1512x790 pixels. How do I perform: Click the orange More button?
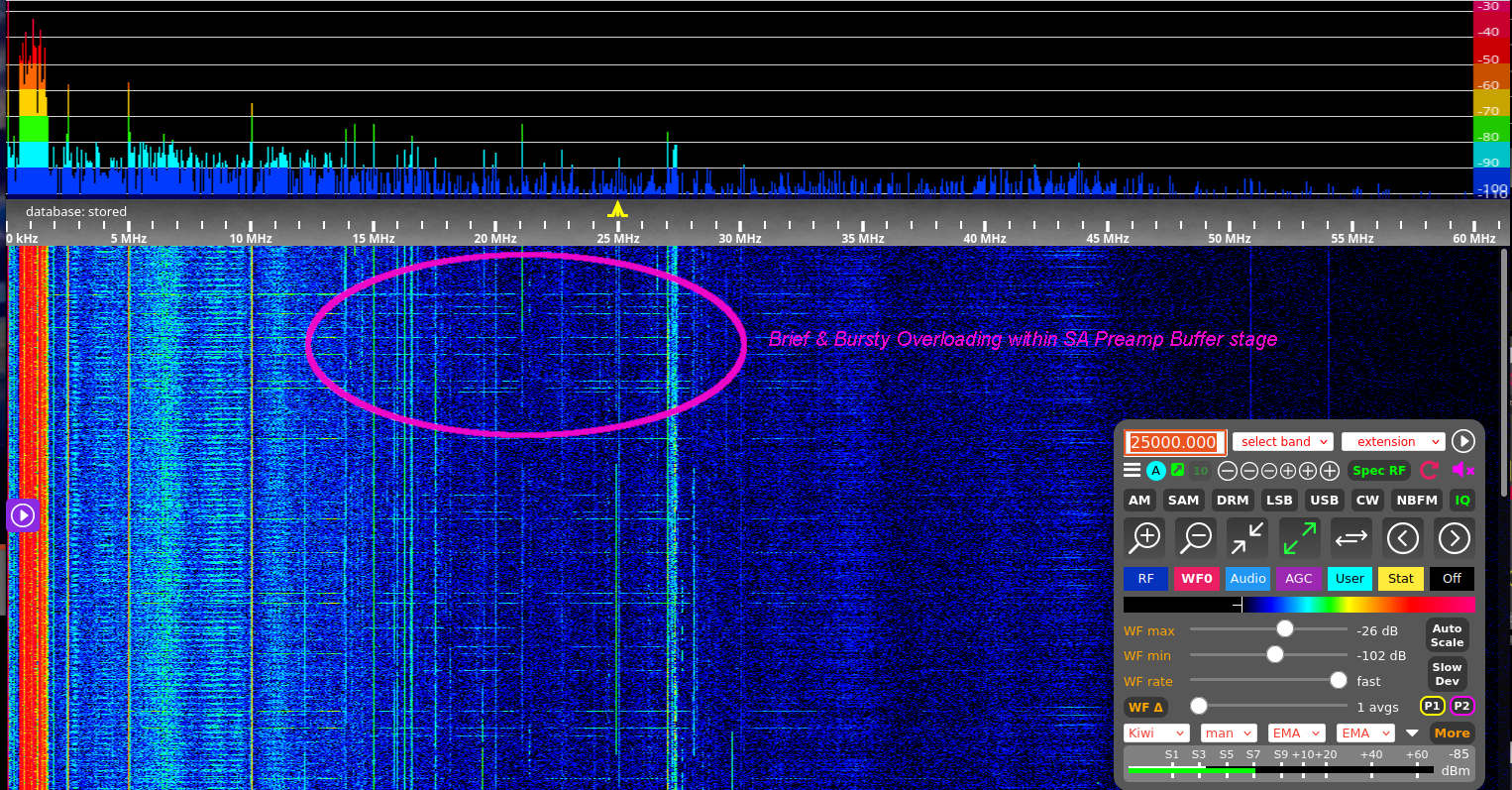(1452, 734)
